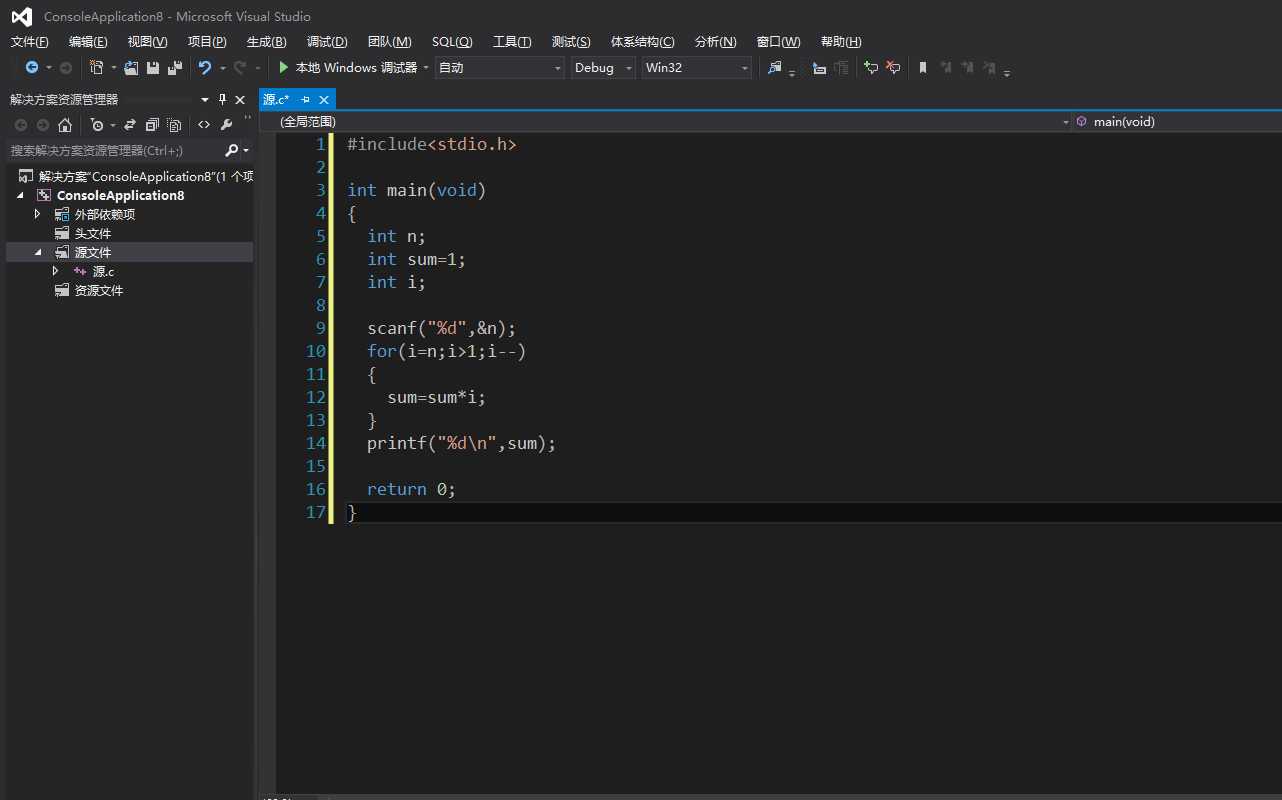
Task: Click the View Code icon in Solution Explorer
Action: (x=204, y=125)
